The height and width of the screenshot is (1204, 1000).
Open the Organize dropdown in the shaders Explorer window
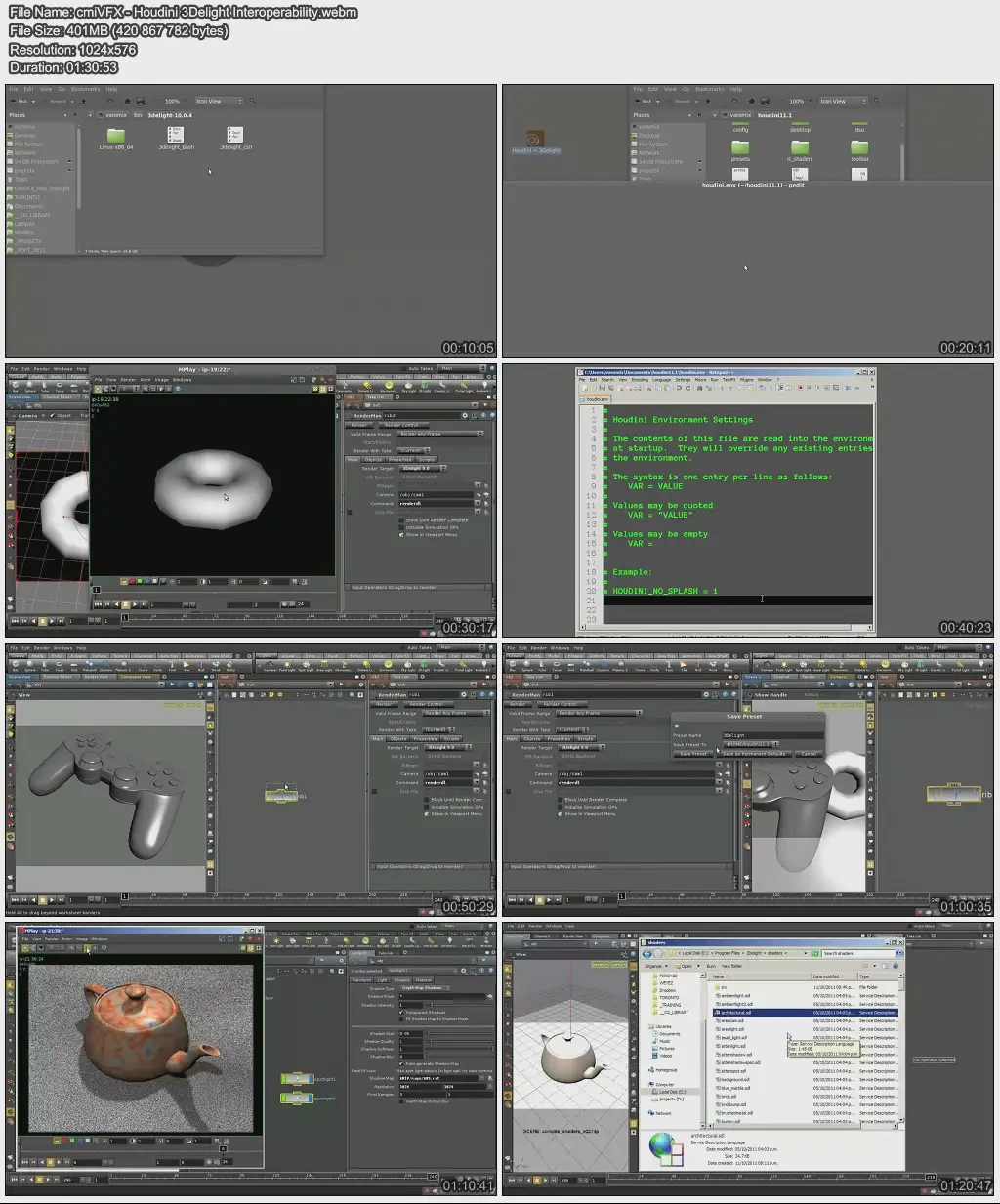pos(656,966)
